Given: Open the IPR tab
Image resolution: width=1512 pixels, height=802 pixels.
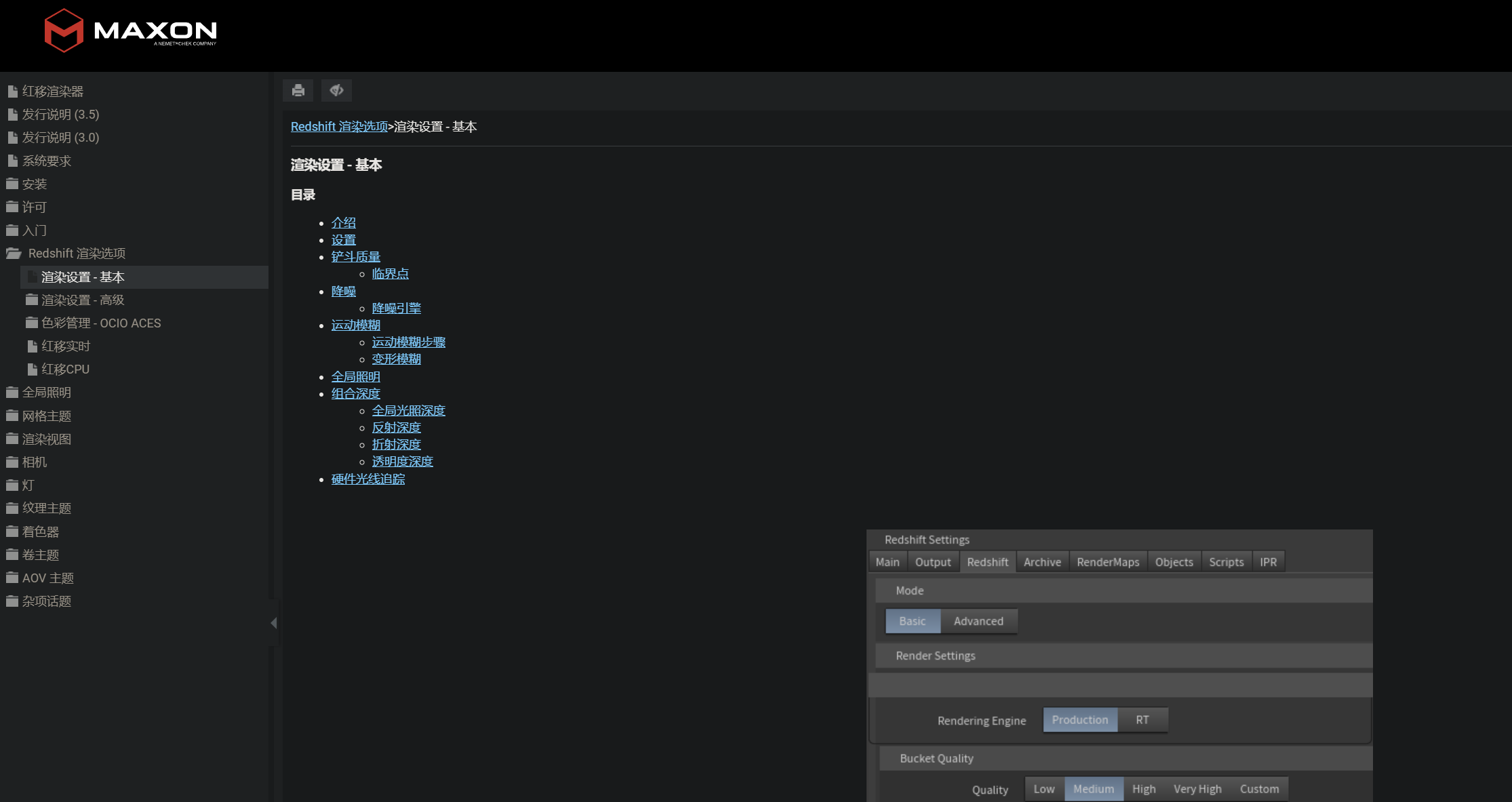Looking at the screenshot, I should pyautogui.click(x=1269, y=562).
